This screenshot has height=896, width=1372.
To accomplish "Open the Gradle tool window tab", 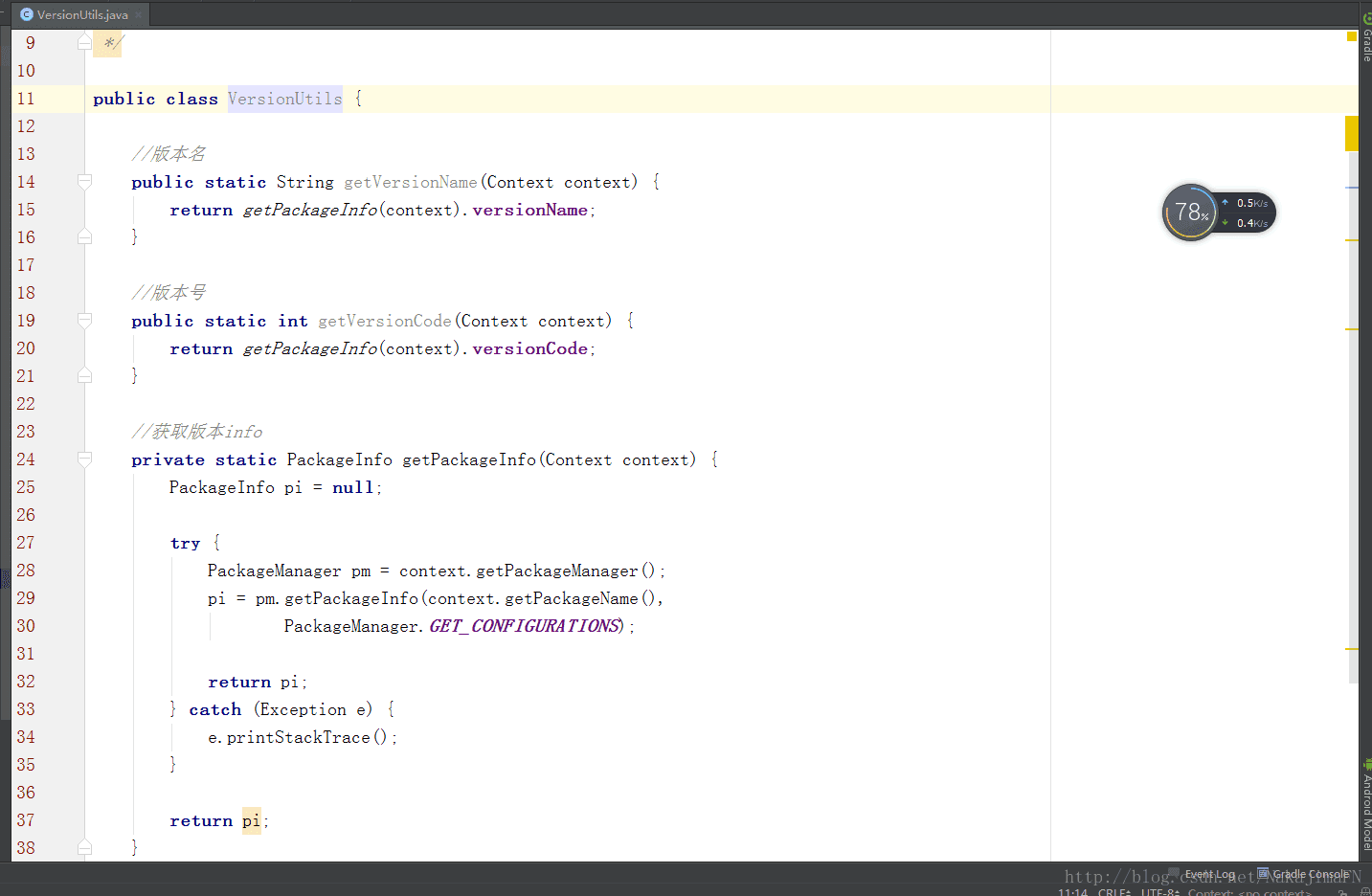I will click(1365, 36).
